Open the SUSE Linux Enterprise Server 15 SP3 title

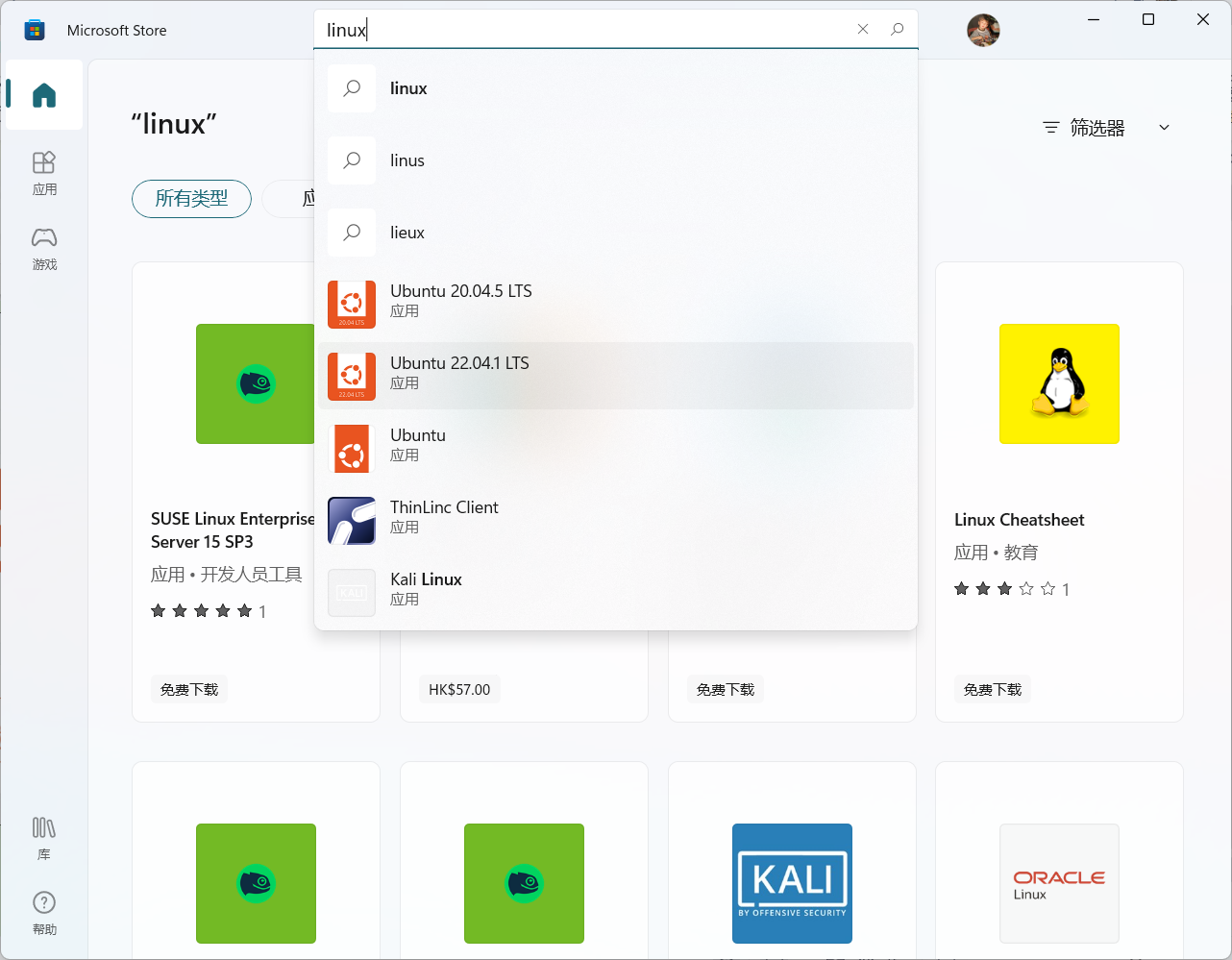233,530
